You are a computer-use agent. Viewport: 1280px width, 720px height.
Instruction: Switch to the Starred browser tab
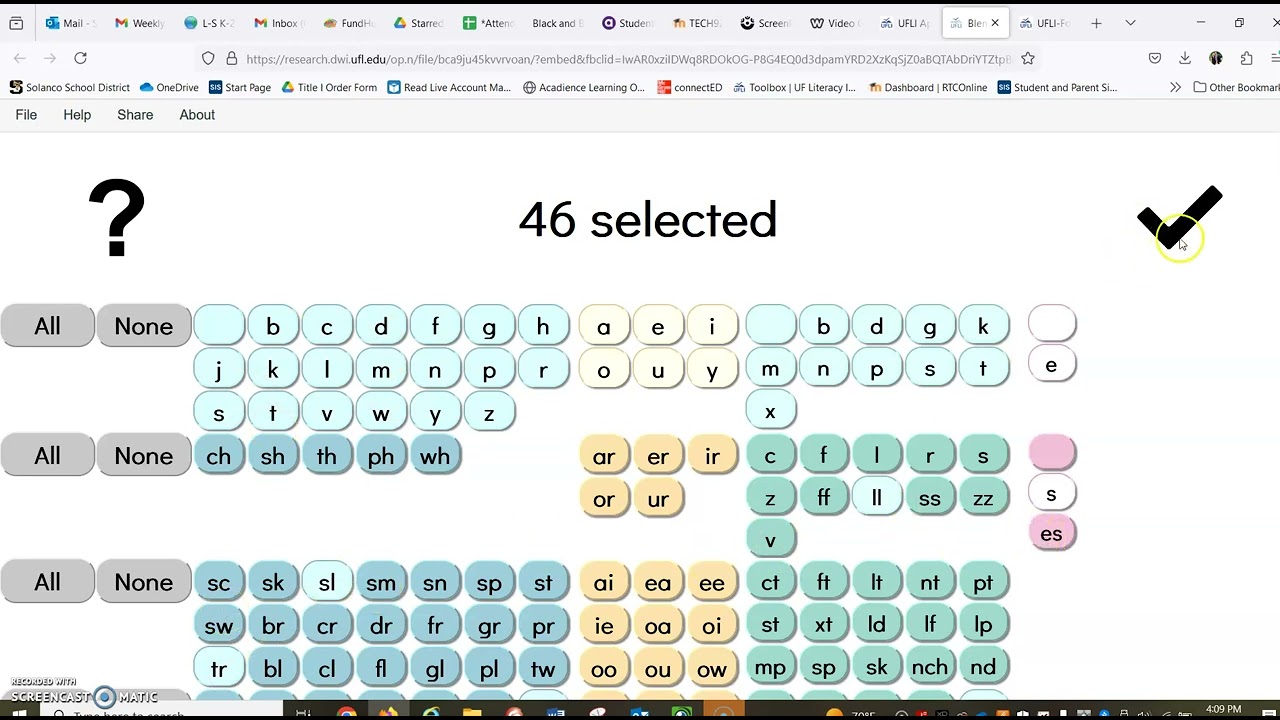coord(418,23)
